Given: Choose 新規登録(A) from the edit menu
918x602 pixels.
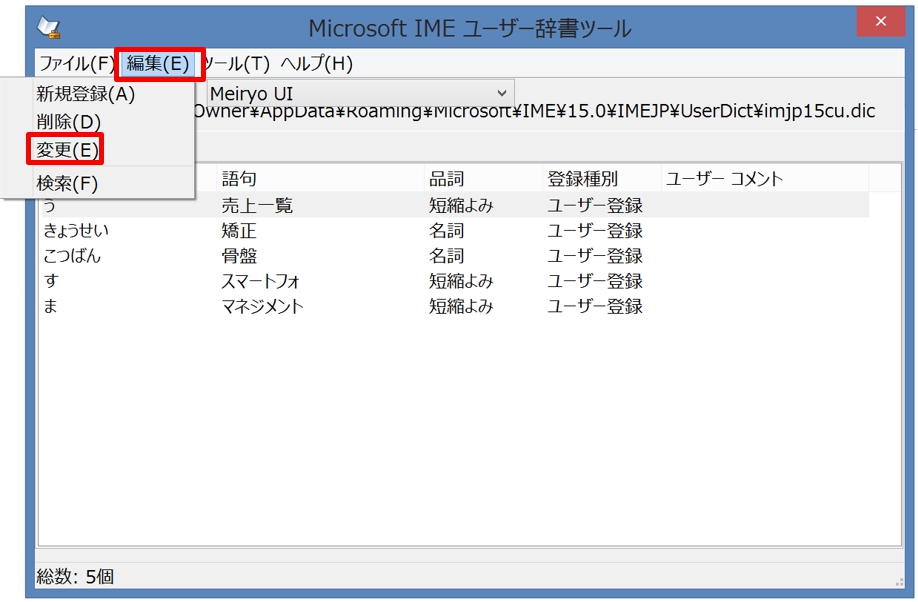Looking at the screenshot, I should pyautogui.click(x=85, y=94).
